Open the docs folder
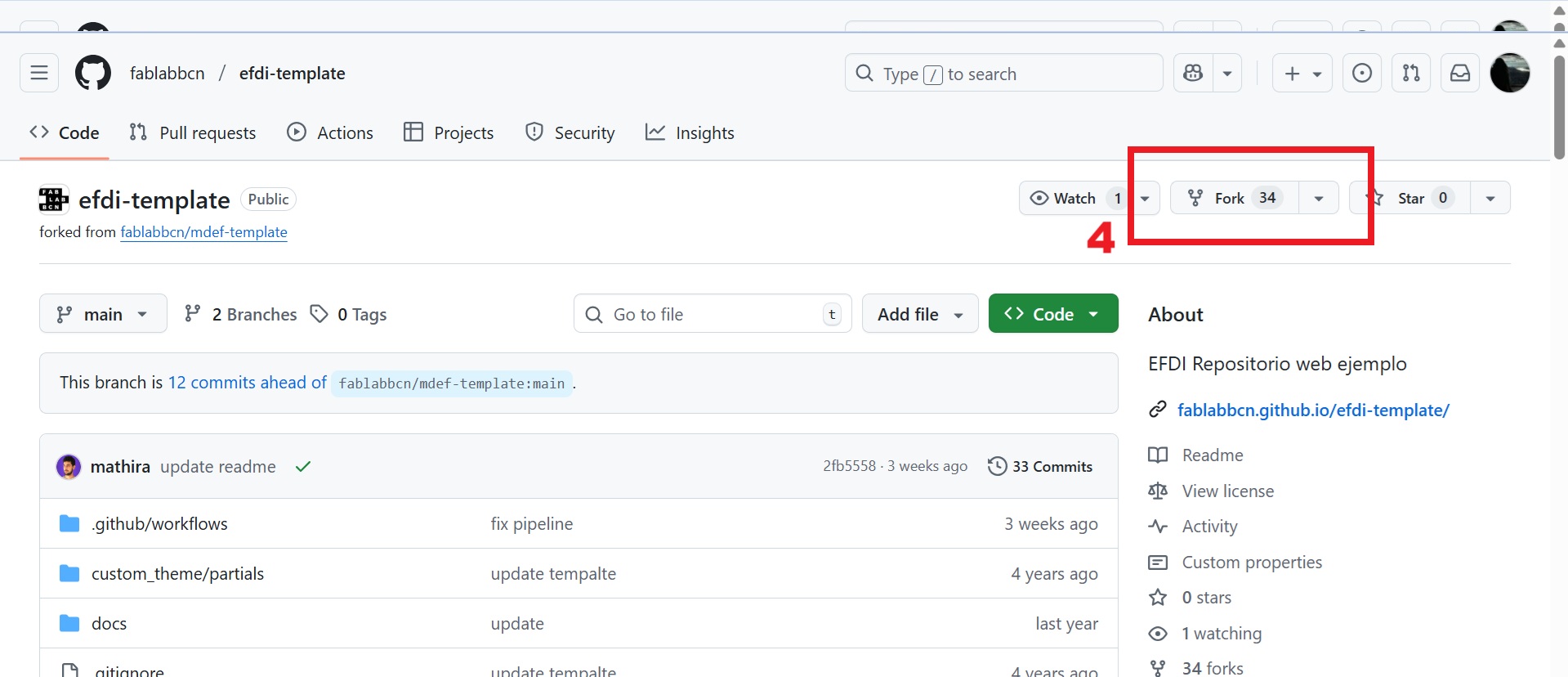1568x677 pixels. click(109, 624)
